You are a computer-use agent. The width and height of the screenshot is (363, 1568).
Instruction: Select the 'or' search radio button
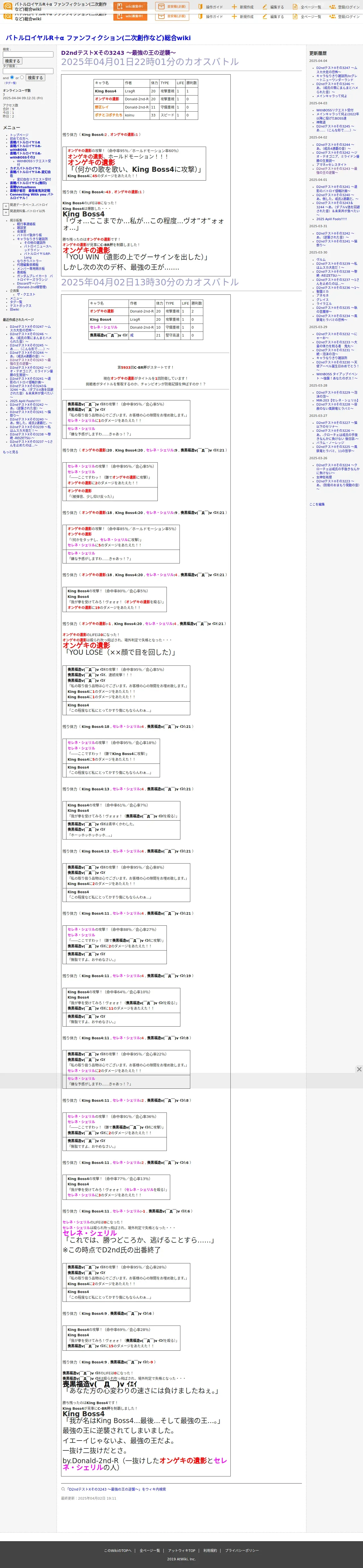click(x=22, y=77)
